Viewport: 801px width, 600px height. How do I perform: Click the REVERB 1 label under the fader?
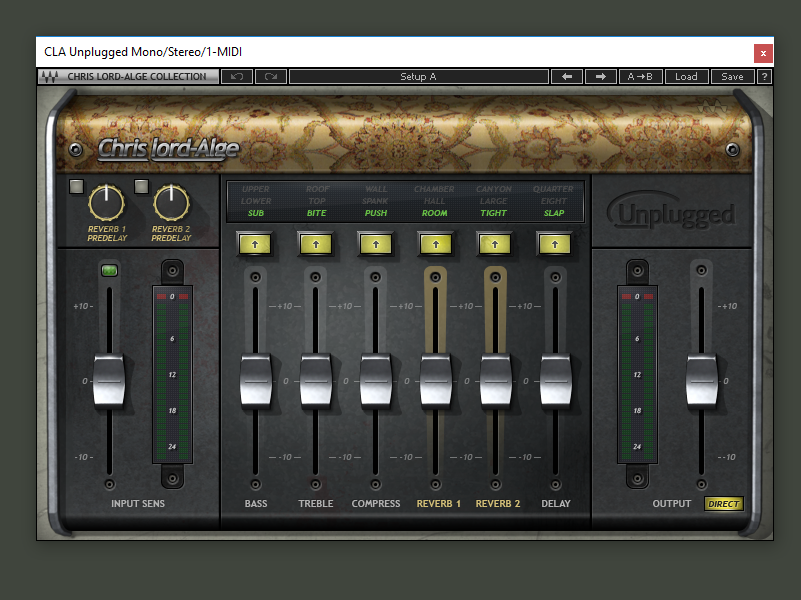point(438,503)
